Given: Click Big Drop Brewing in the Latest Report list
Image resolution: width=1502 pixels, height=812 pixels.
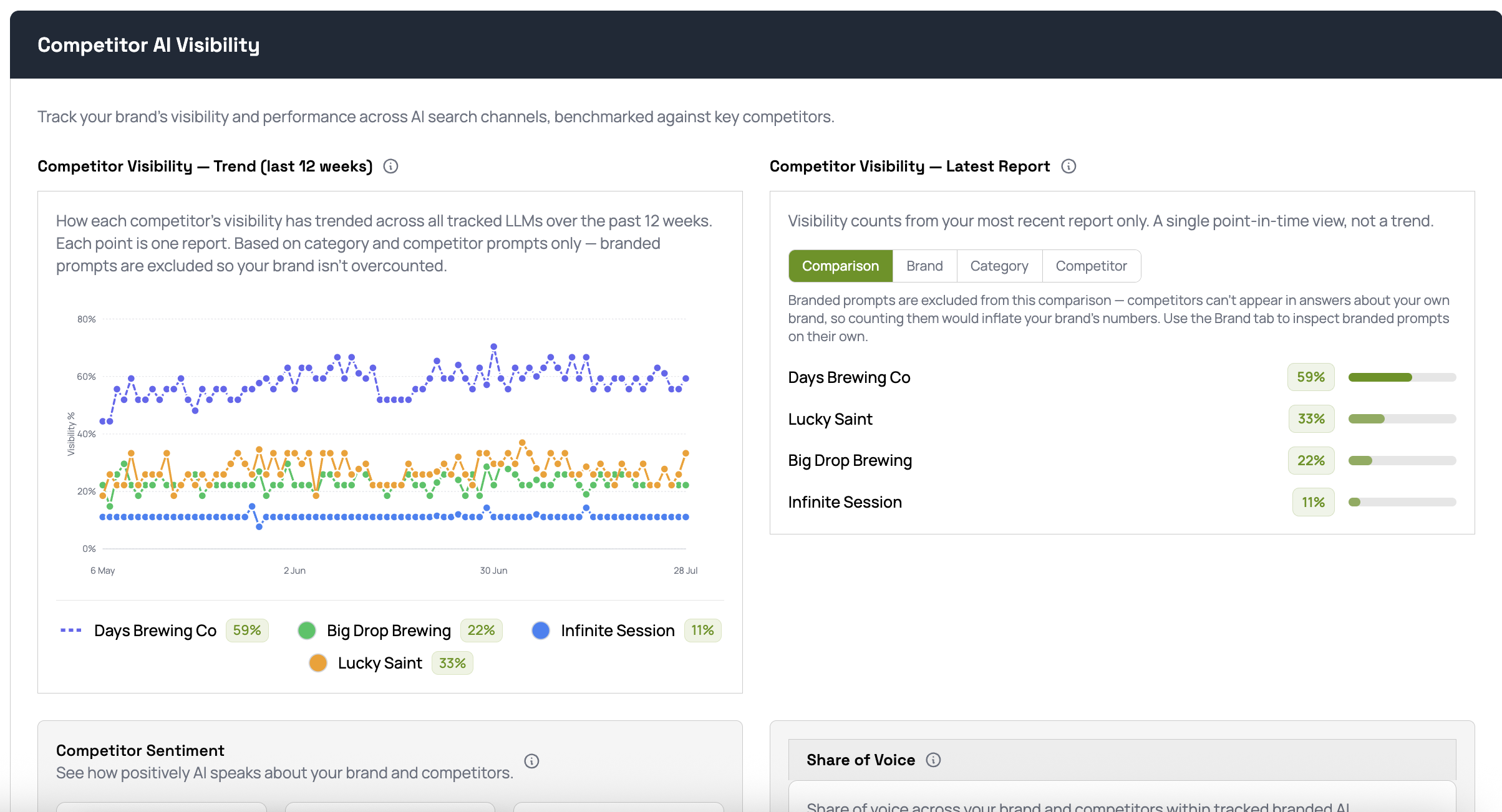Looking at the screenshot, I should [850, 461].
